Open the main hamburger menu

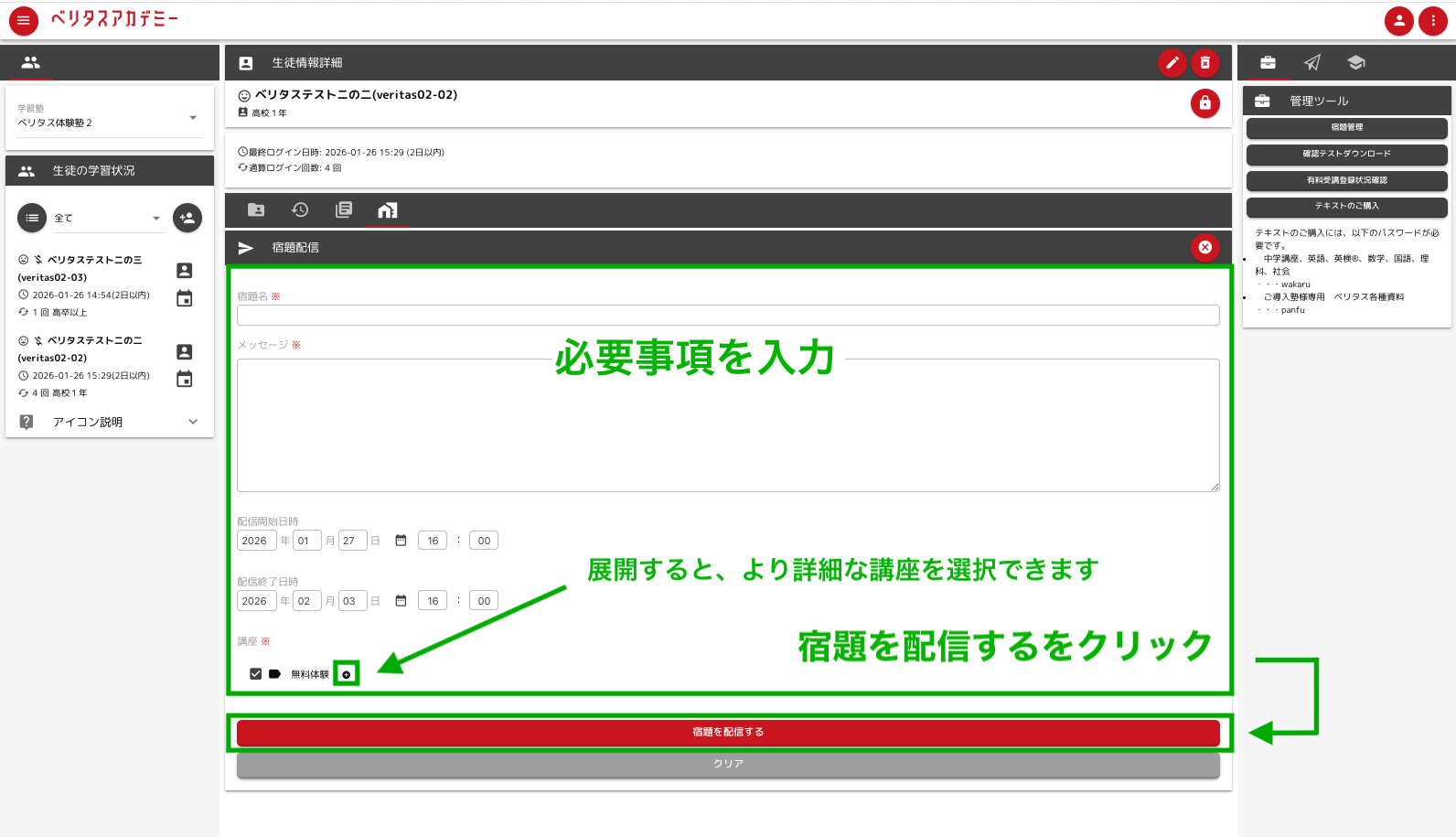[x=24, y=20]
